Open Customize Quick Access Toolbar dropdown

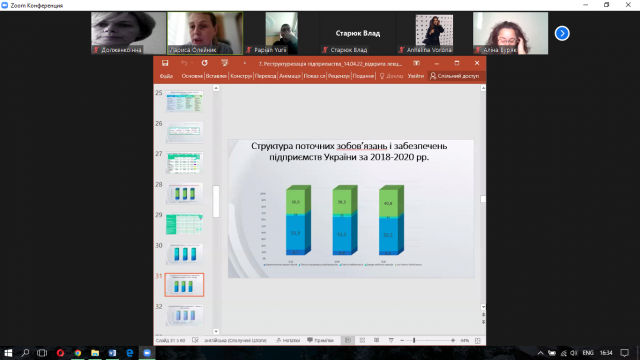244,63
